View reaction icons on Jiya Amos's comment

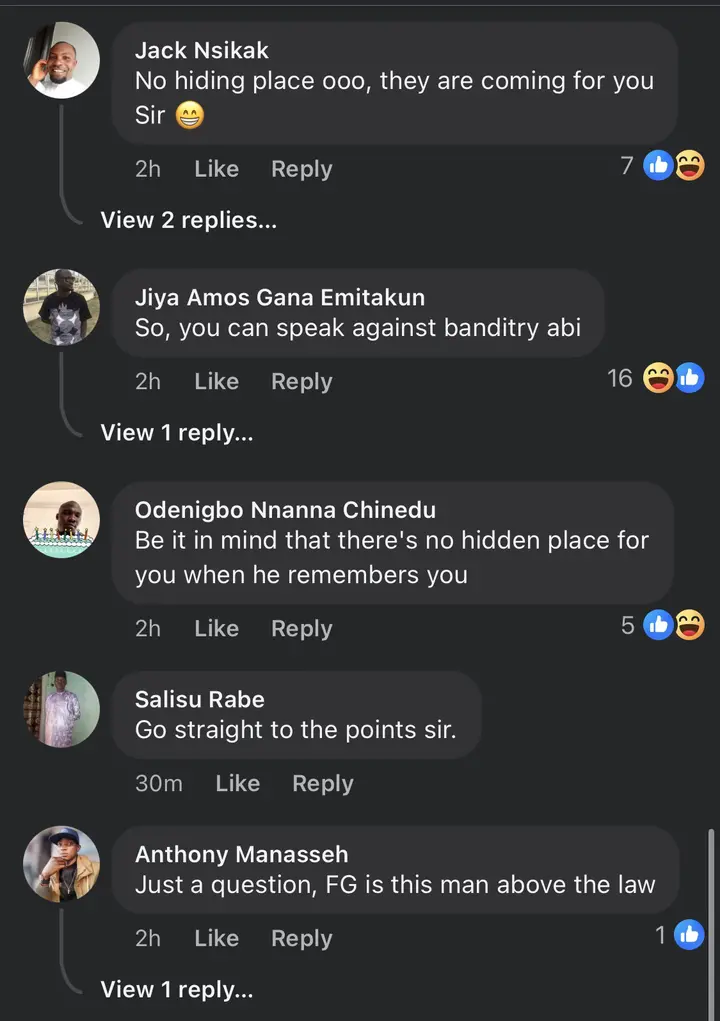[673, 378]
